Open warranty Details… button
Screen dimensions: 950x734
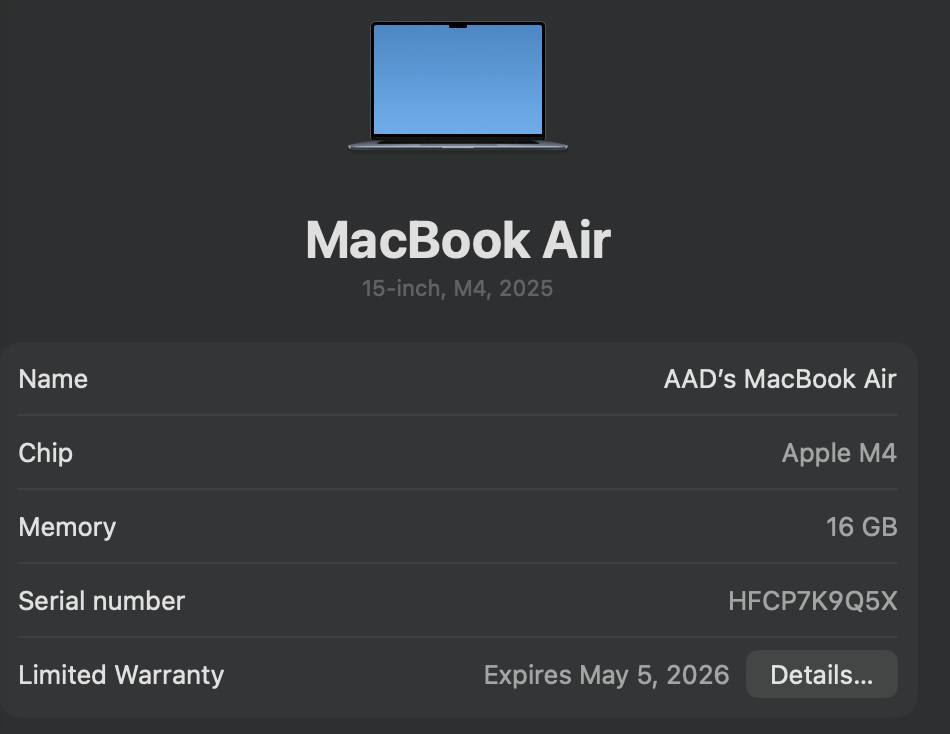tap(821, 675)
